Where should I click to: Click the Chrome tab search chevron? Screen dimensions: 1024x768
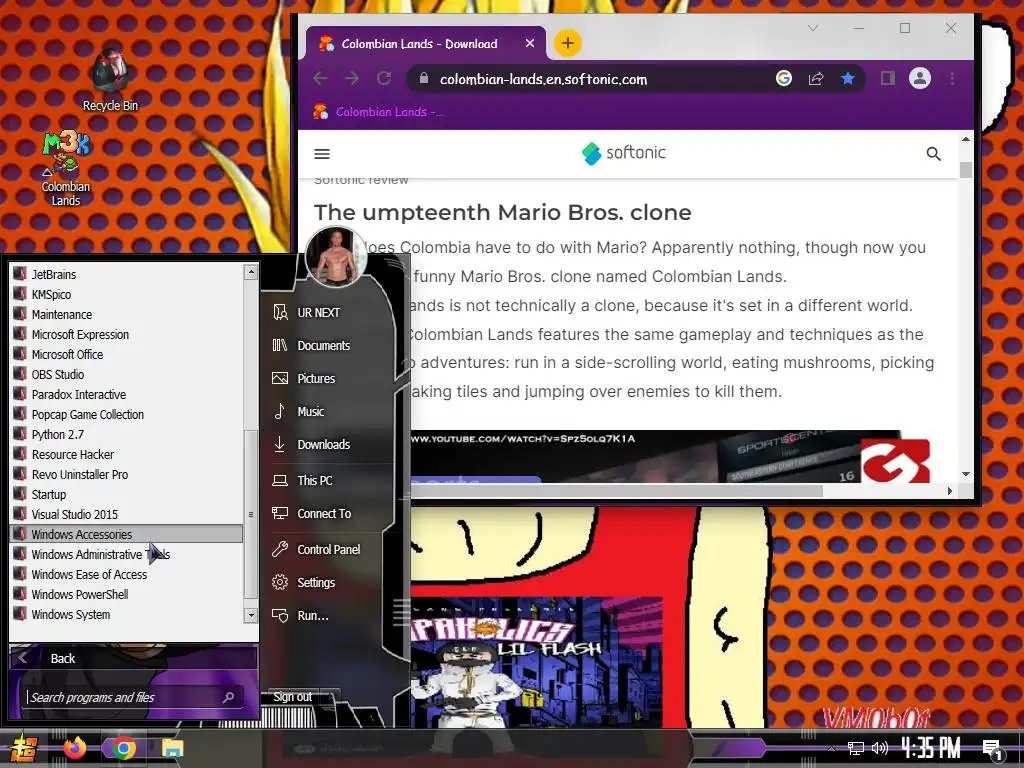click(812, 28)
